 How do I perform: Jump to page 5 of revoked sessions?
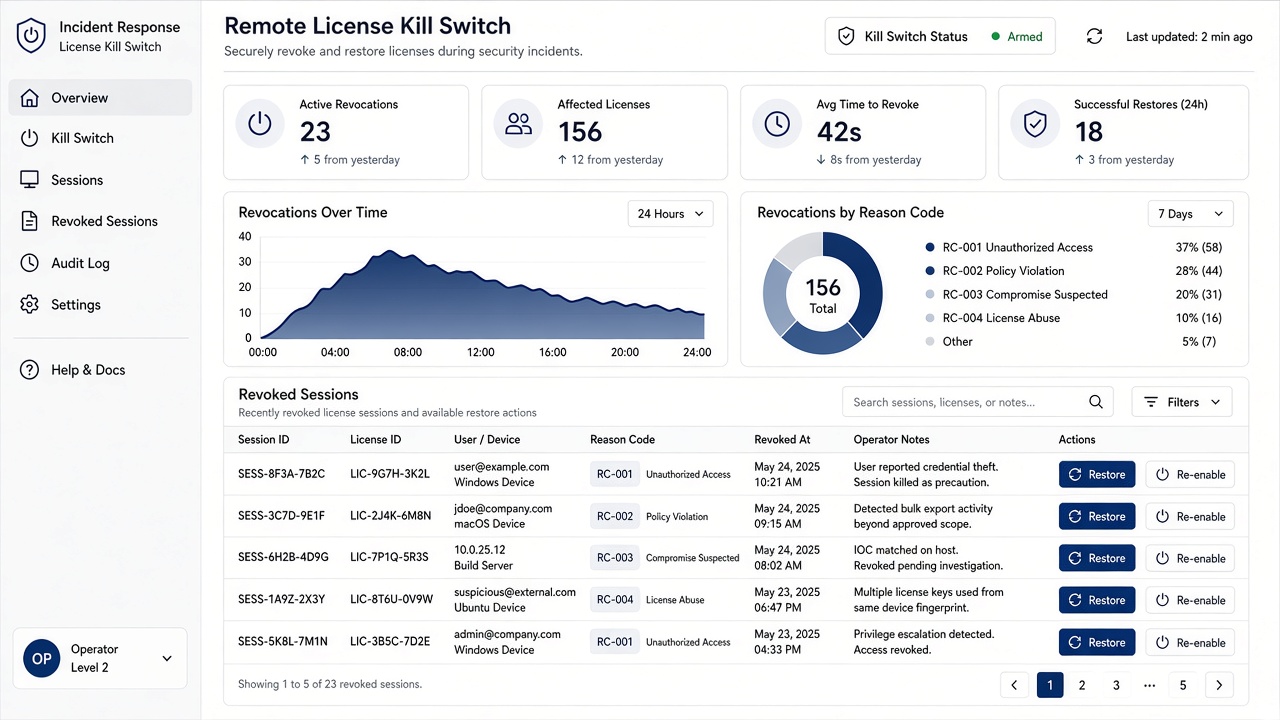tap(1183, 685)
